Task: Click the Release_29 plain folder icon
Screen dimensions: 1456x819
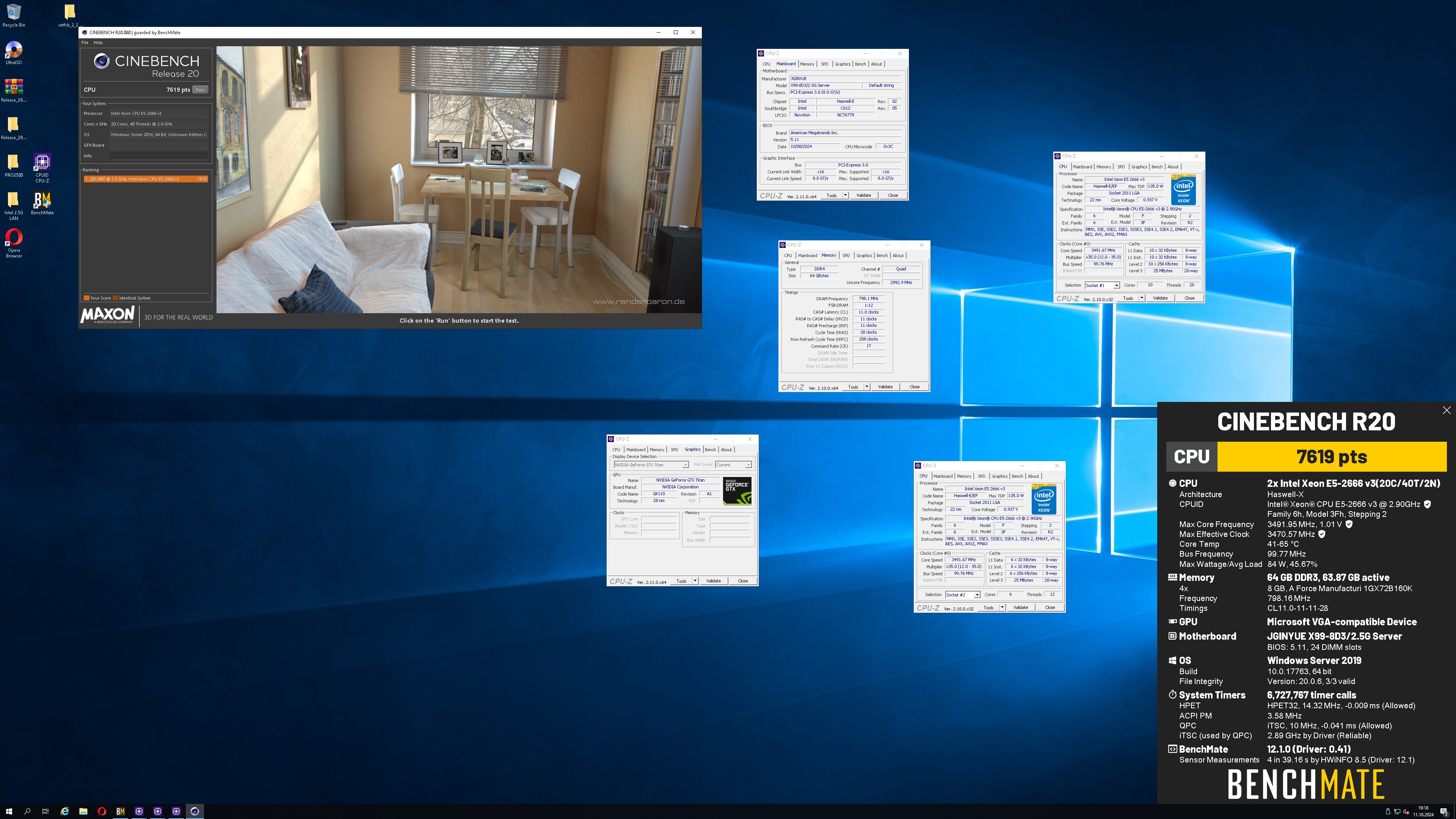Action: [14, 128]
